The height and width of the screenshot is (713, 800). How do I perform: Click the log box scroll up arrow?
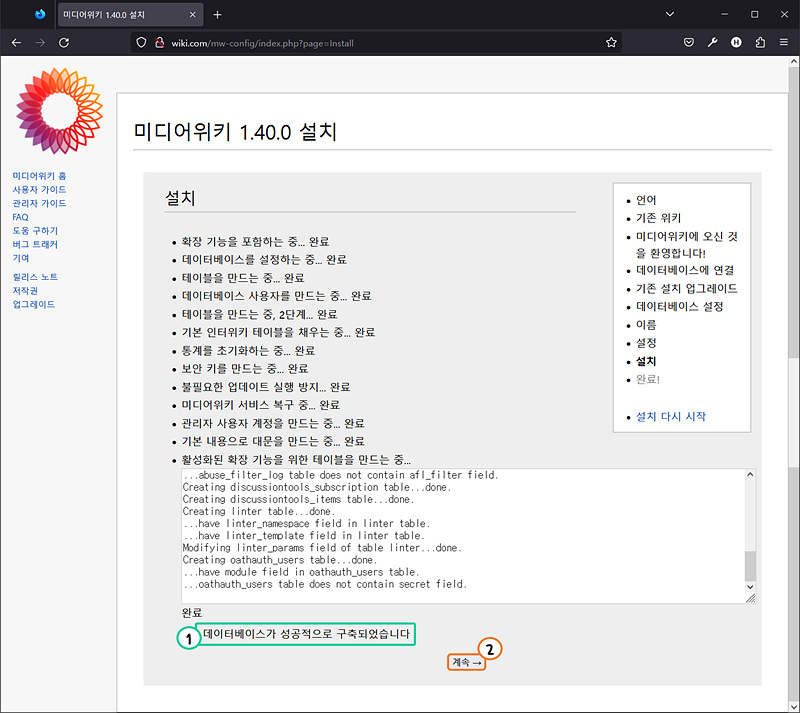pyautogui.click(x=750, y=475)
